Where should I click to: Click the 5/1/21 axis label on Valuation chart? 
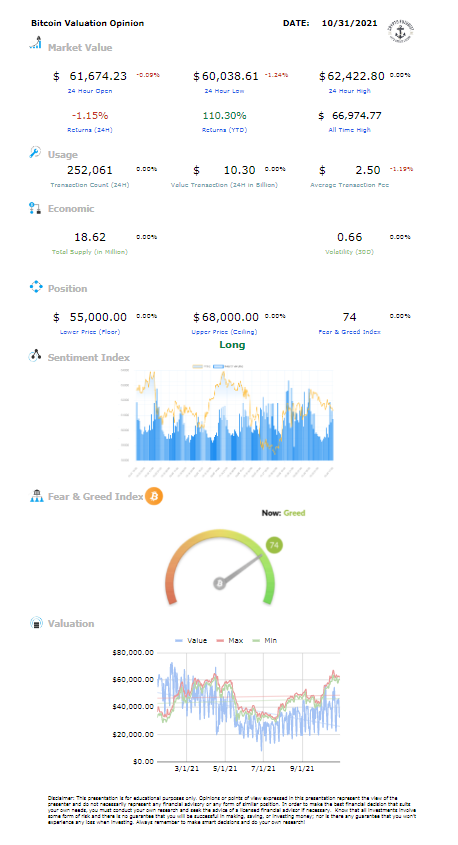click(225, 768)
